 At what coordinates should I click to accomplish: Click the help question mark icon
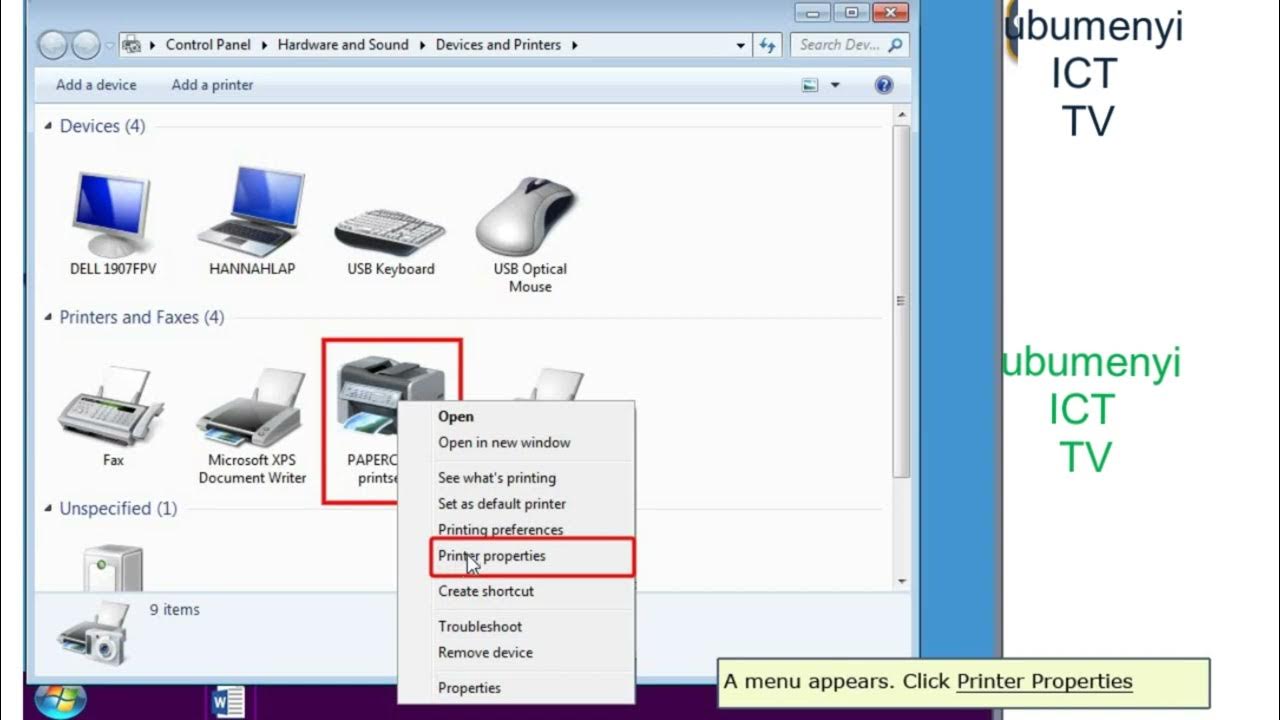point(884,85)
